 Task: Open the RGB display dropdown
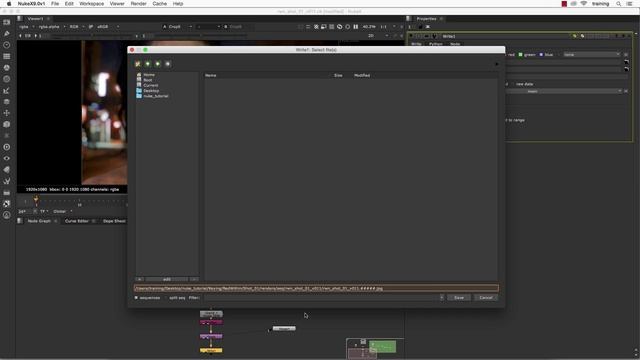76,27
